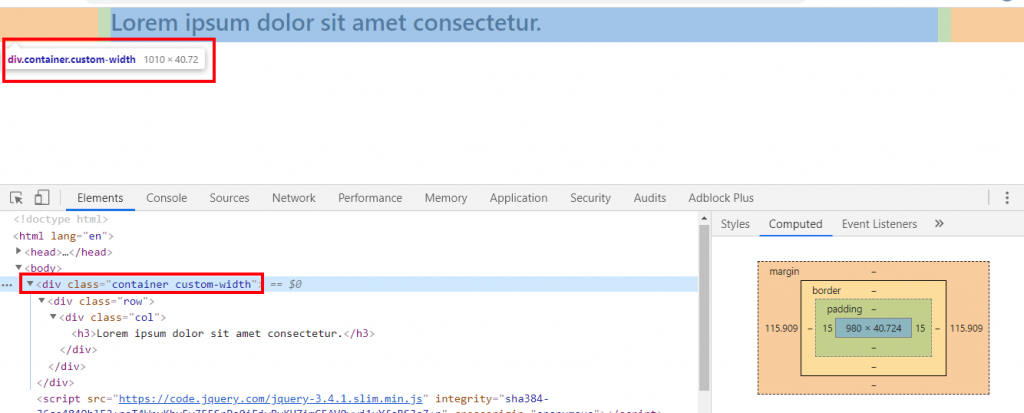Click the padding label in box model
This screenshot has height=413, width=1024.
click(x=844, y=309)
